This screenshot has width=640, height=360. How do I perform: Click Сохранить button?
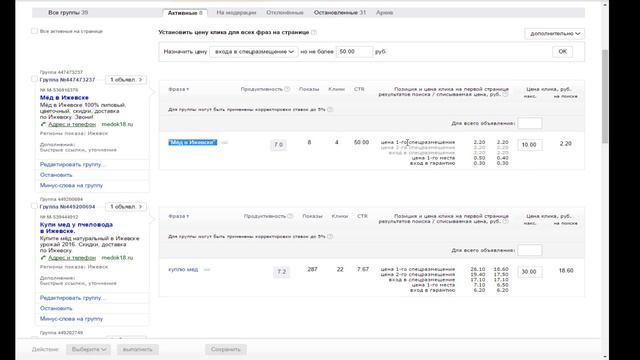(x=226, y=349)
